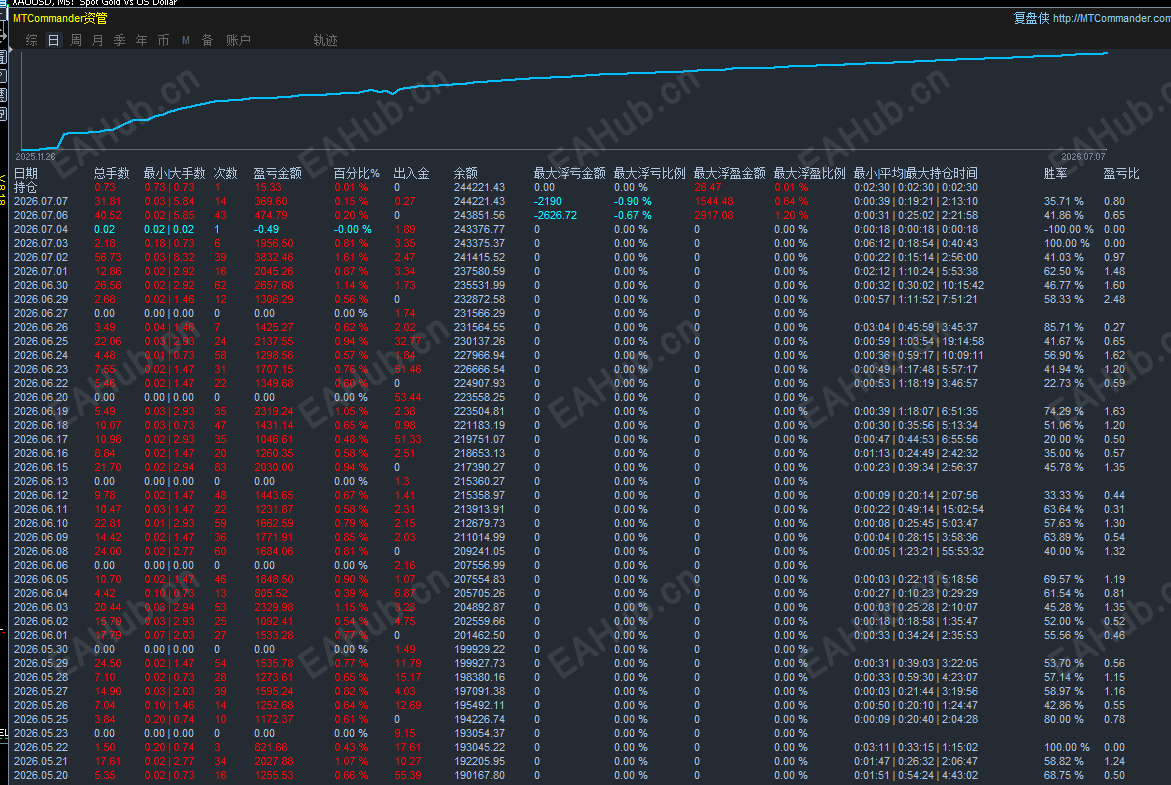The width and height of the screenshot is (1171, 785).
Task: Click the total lots value 56.73
Action: 108,258
